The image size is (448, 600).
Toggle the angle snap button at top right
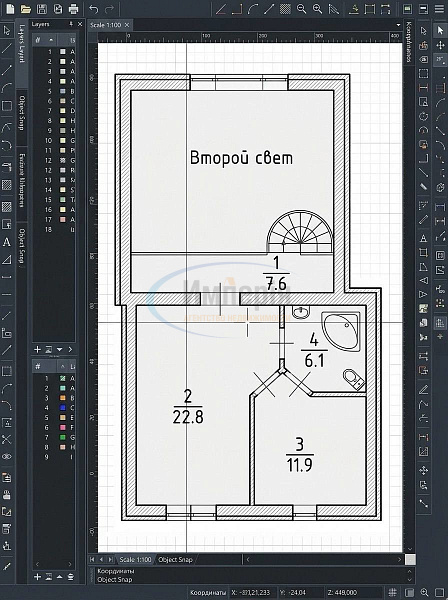[440, 59]
